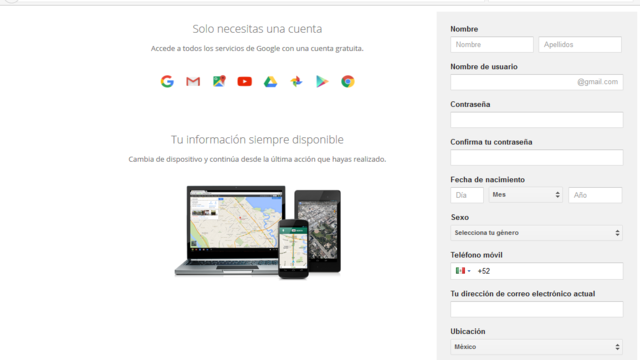Click the Google Drive triangle icon

coord(270,82)
